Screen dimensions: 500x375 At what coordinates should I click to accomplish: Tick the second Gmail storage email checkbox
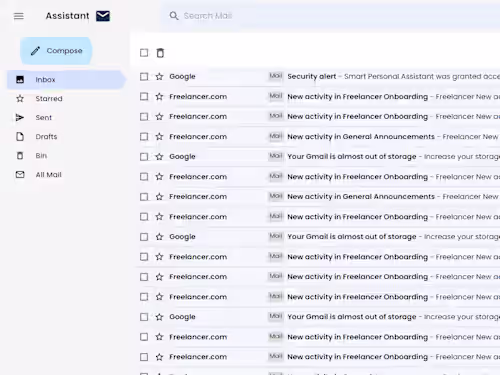pyautogui.click(x=144, y=237)
